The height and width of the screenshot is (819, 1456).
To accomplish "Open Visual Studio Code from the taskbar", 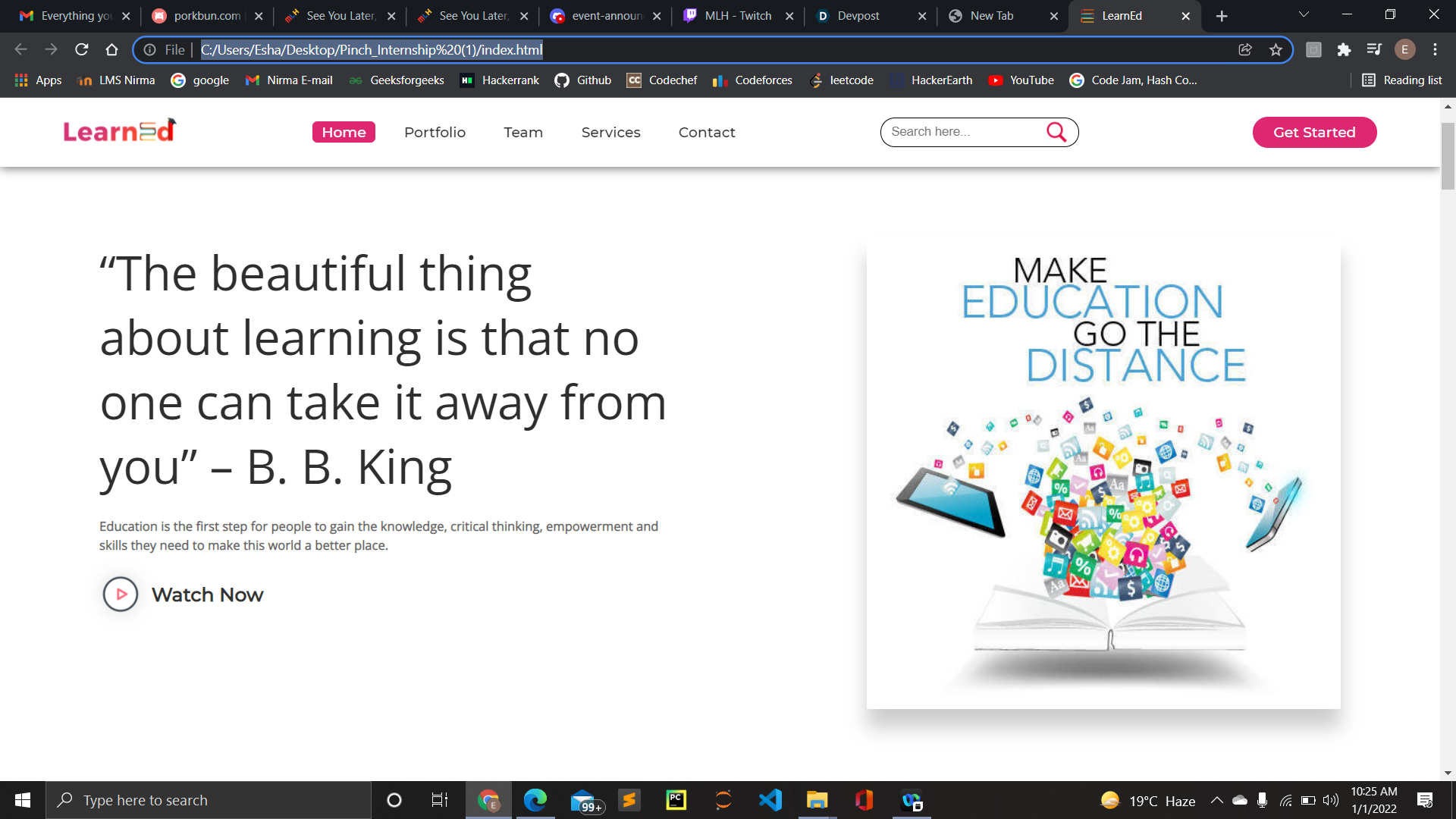I will click(770, 800).
